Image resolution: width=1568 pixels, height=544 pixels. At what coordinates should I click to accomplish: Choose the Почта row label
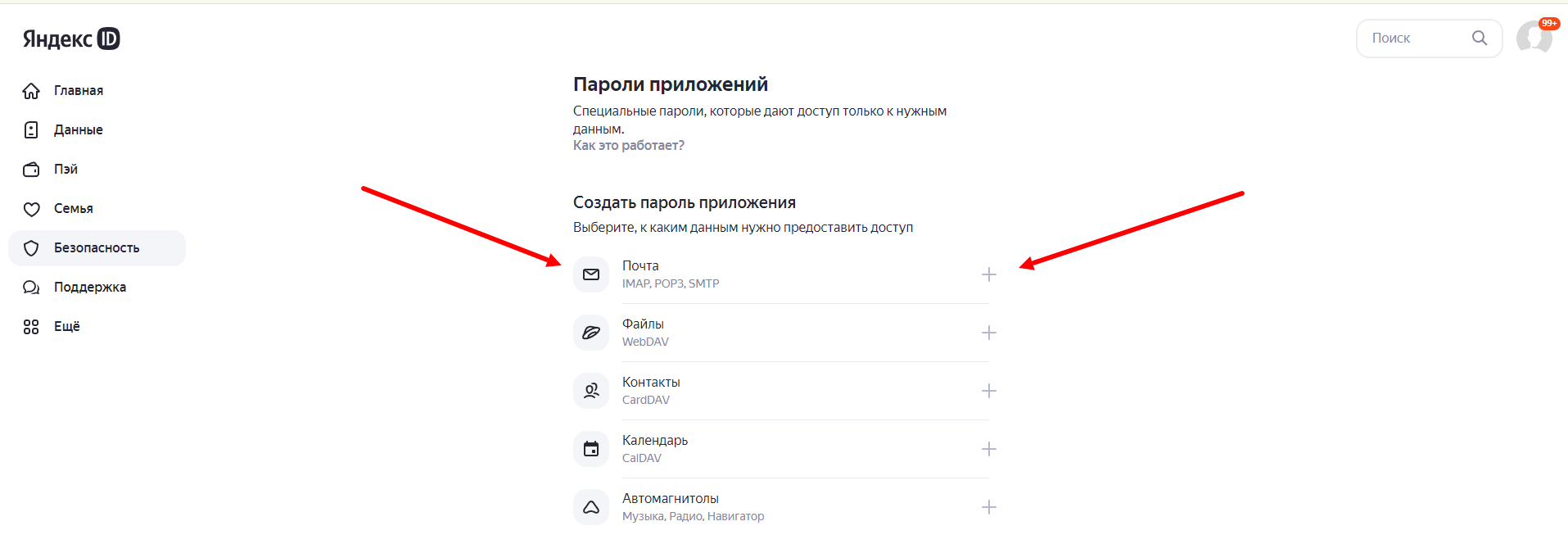(640, 265)
